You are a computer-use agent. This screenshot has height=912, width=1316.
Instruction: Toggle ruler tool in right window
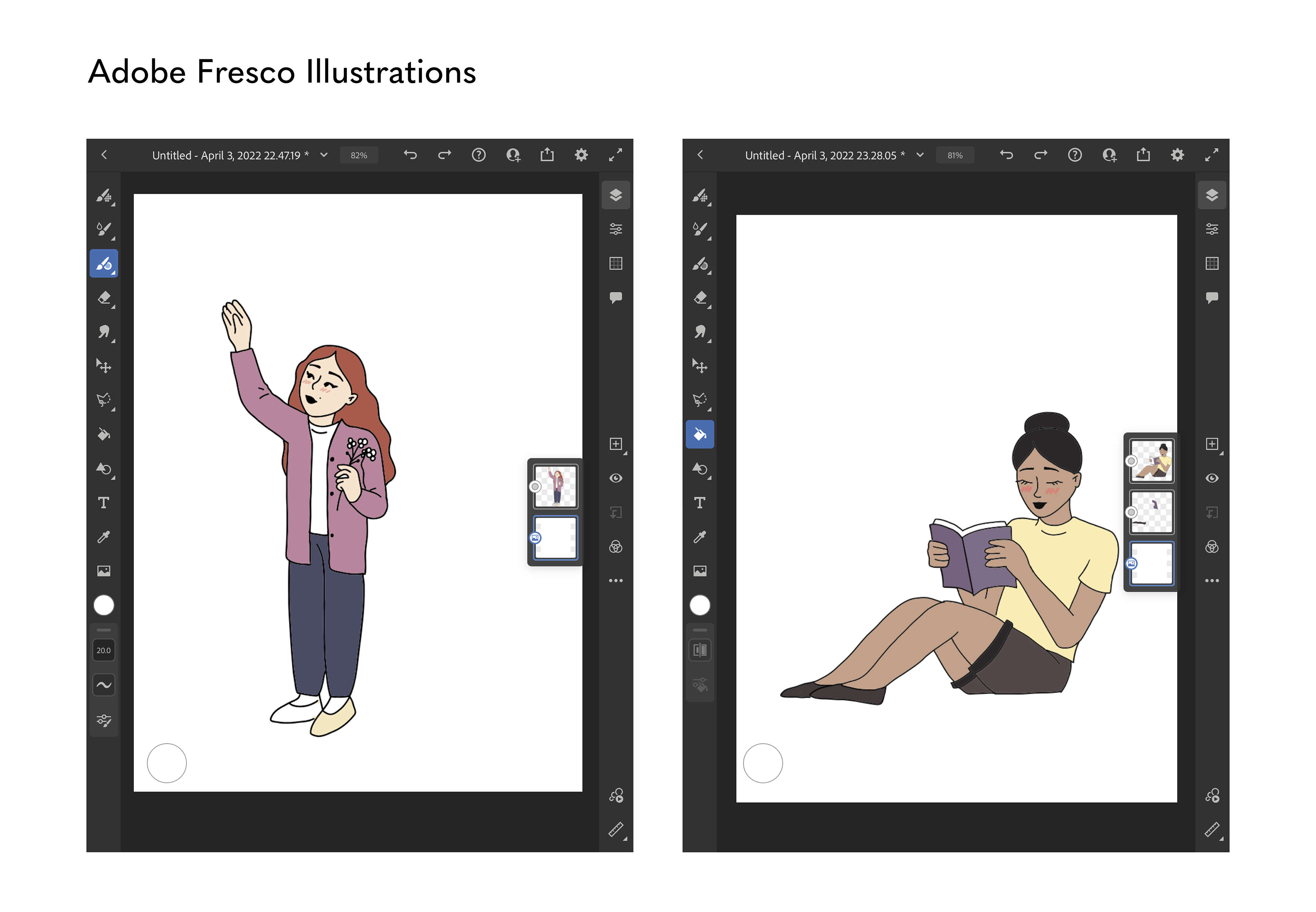click(1212, 830)
